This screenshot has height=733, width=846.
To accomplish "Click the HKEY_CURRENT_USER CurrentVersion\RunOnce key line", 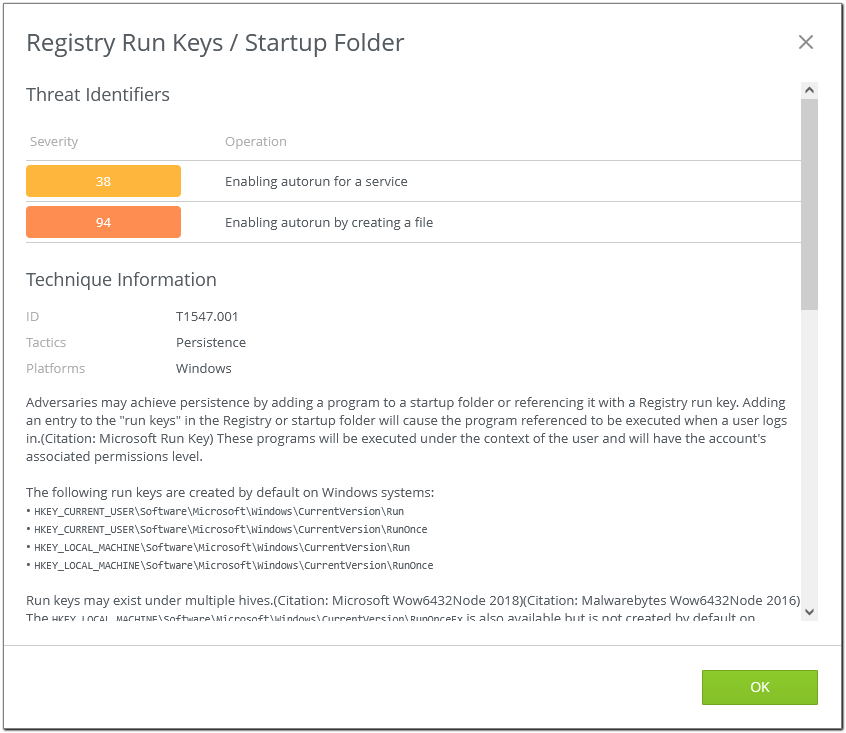I will [x=231, y=530].
